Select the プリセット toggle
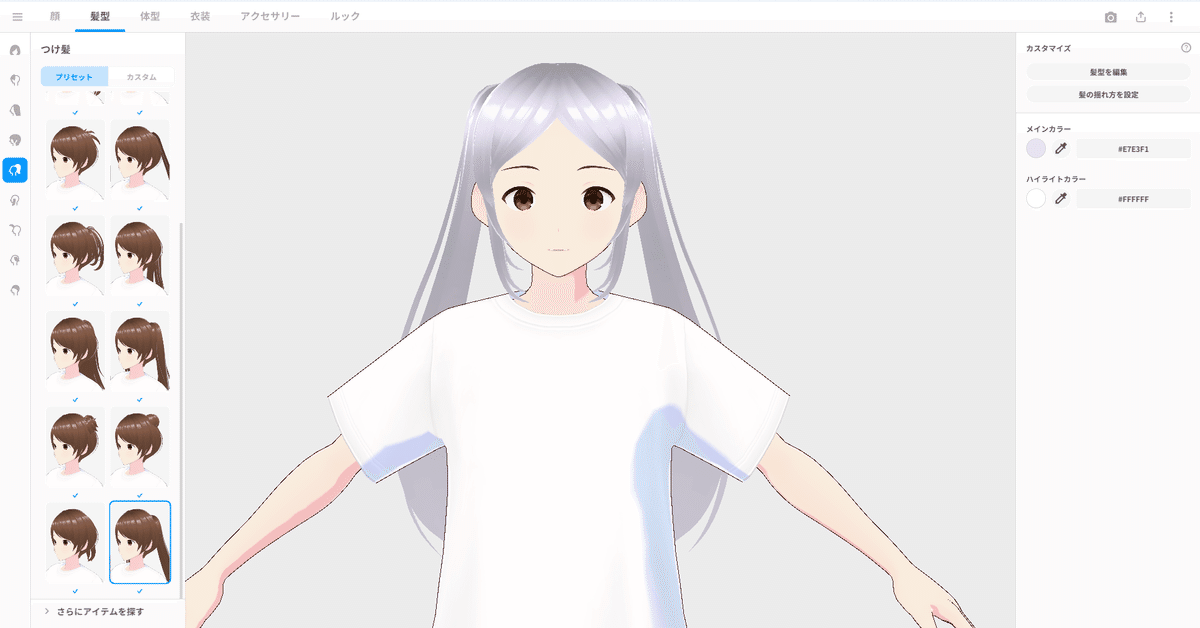This screenshot has width=1200, height=628. pyautogui.click(x=74, y=77)
